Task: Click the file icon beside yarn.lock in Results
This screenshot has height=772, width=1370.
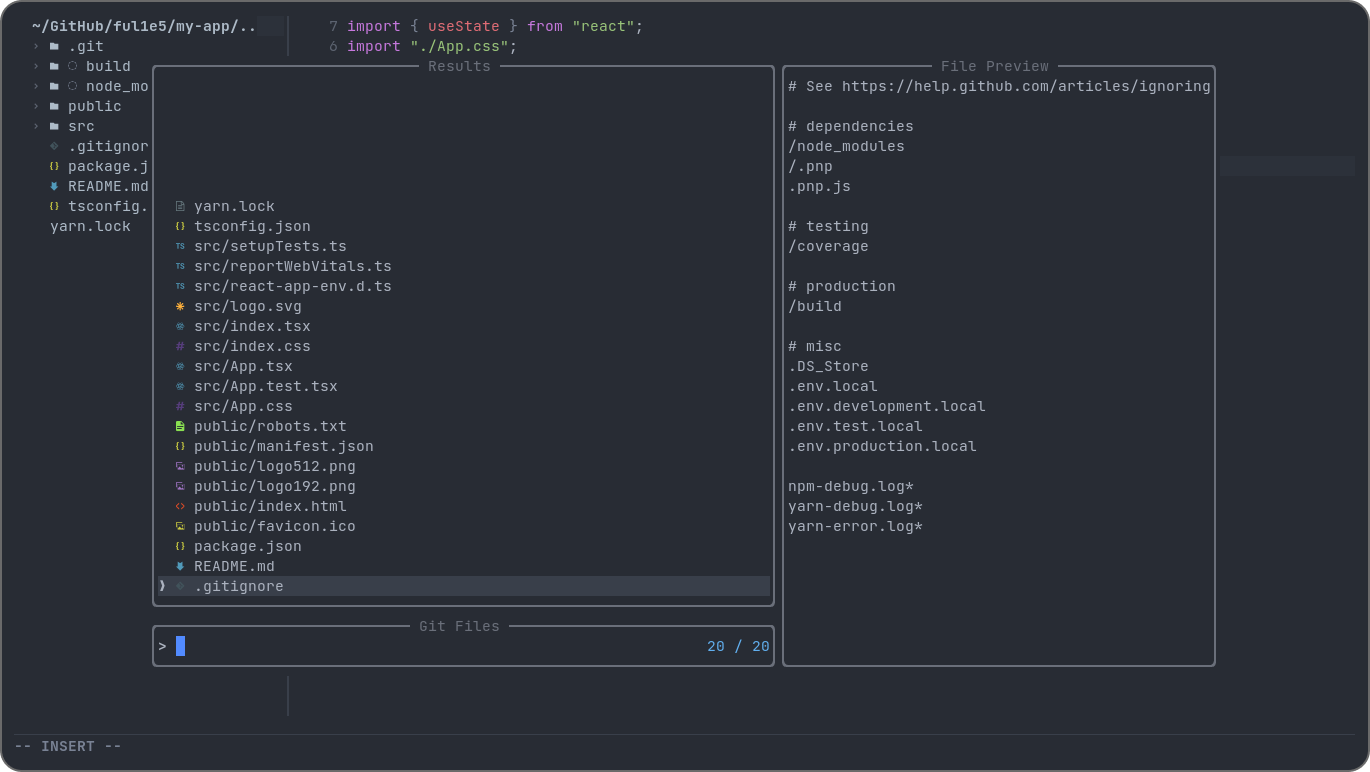Action: click(180, 206)
